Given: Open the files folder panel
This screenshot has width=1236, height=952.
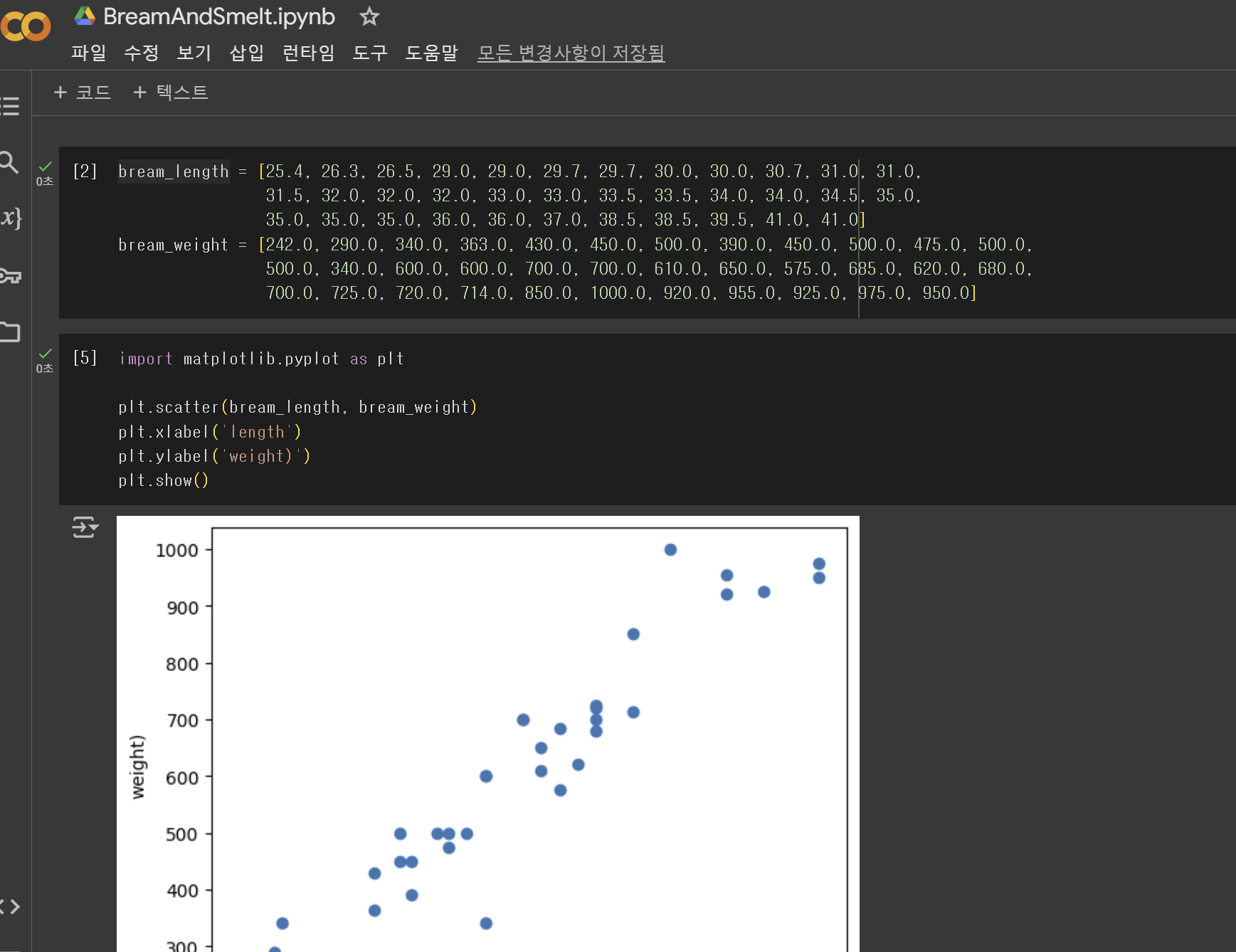Looking at the screenshot, I should pyautogui.click(x=10, y=332).
